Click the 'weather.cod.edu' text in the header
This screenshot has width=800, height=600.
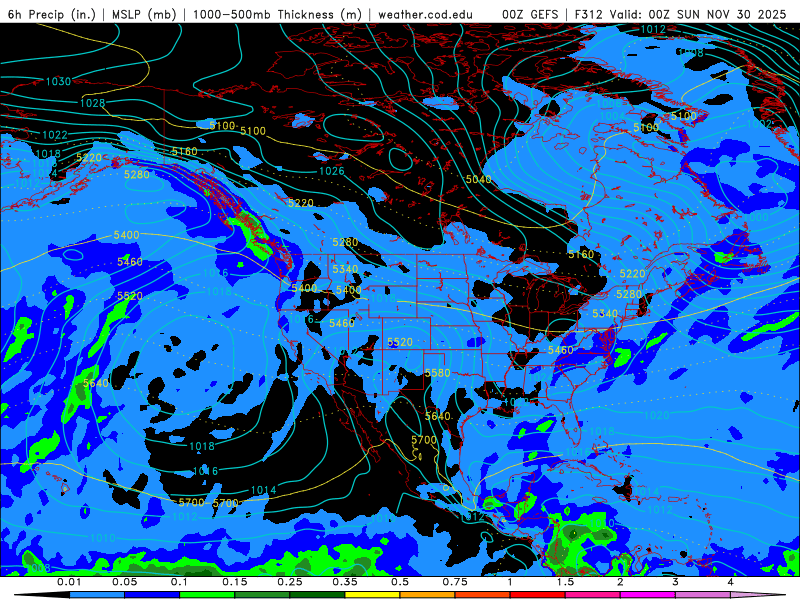pos(425,14)
